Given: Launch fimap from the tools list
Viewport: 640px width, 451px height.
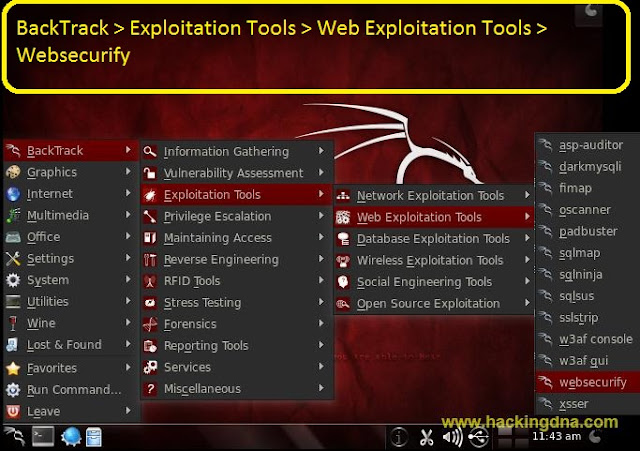Looking at the screenshot, I should click(x=588, y=188).
